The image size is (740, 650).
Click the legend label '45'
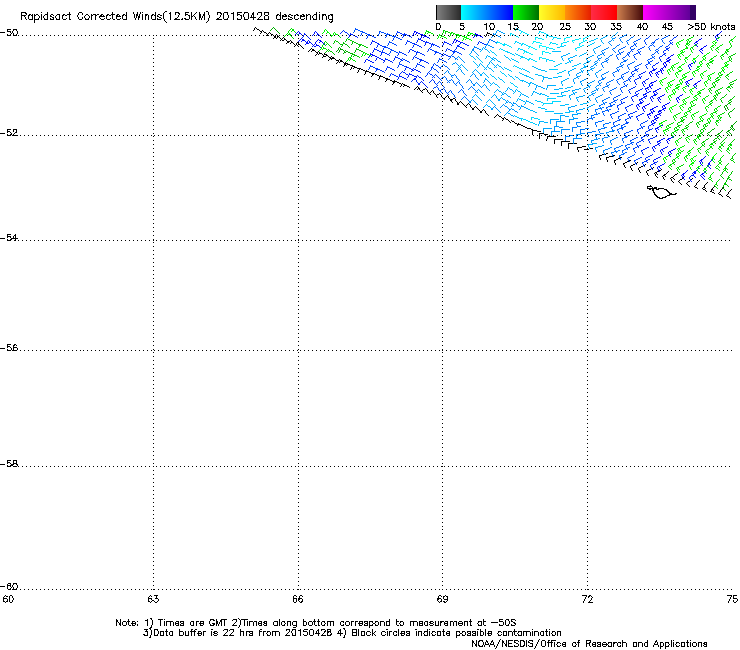coord(667,27)
